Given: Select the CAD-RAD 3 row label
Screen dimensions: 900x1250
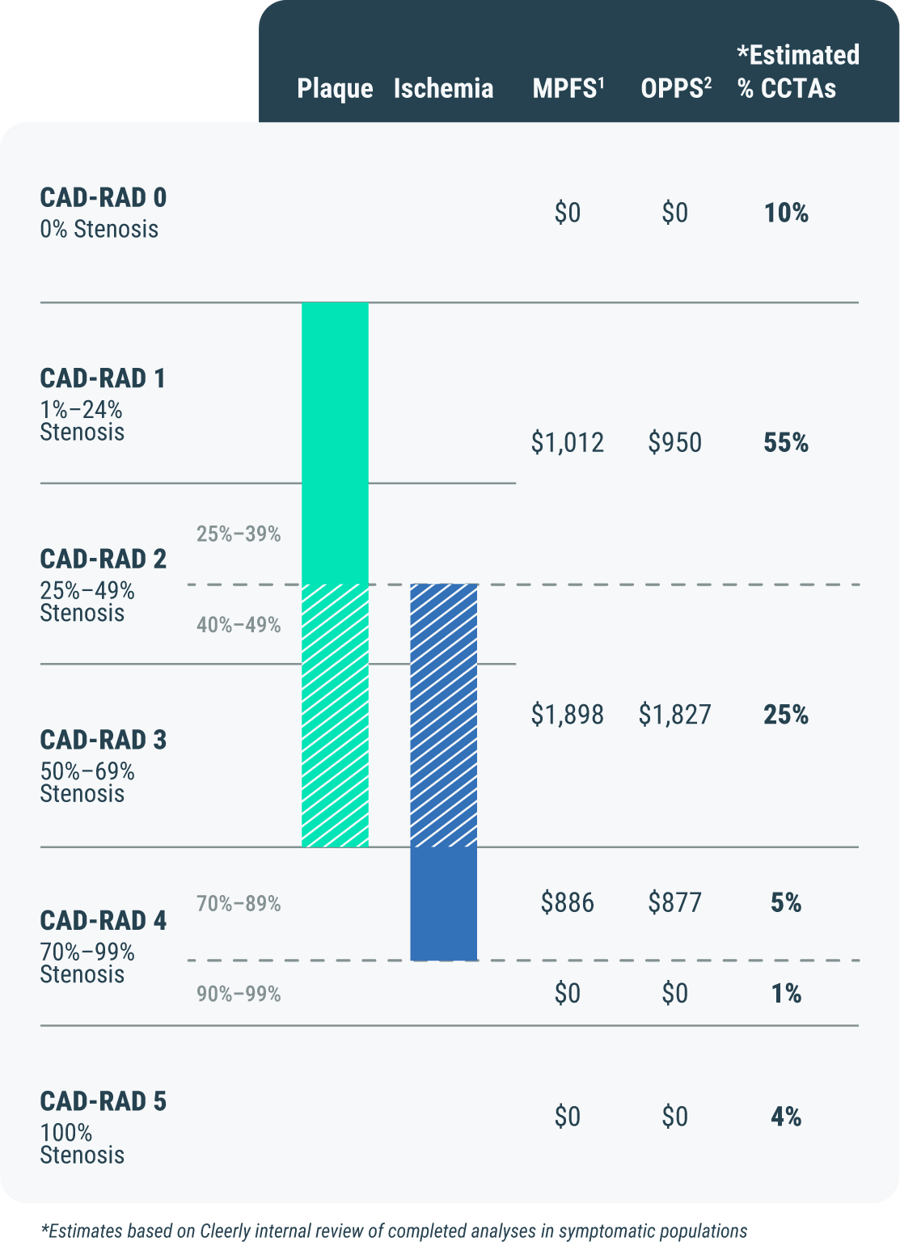Looking at the screenshot, I should tap(103, 766).
